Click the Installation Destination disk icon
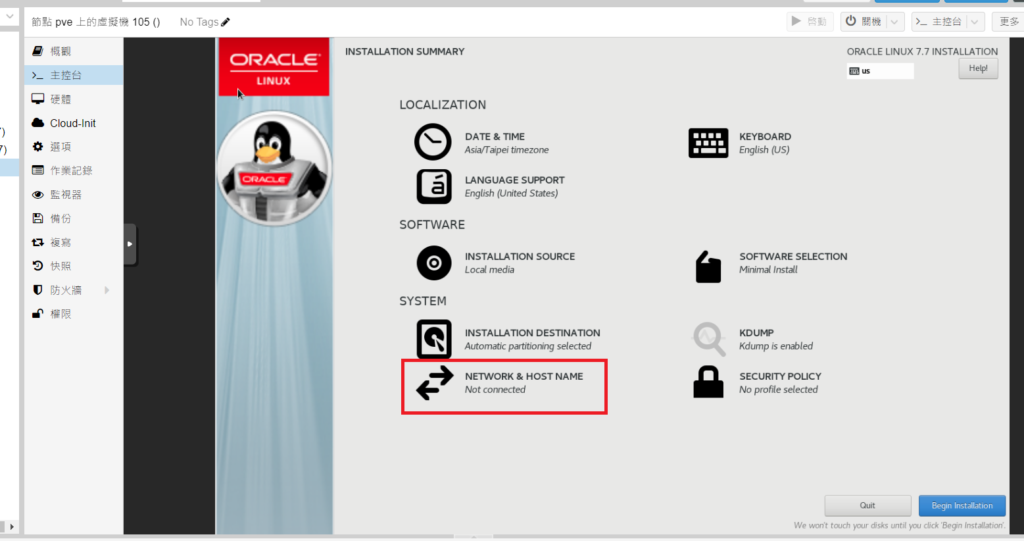This screenshot has width=1024, height=541. click(x=433, y=339)
